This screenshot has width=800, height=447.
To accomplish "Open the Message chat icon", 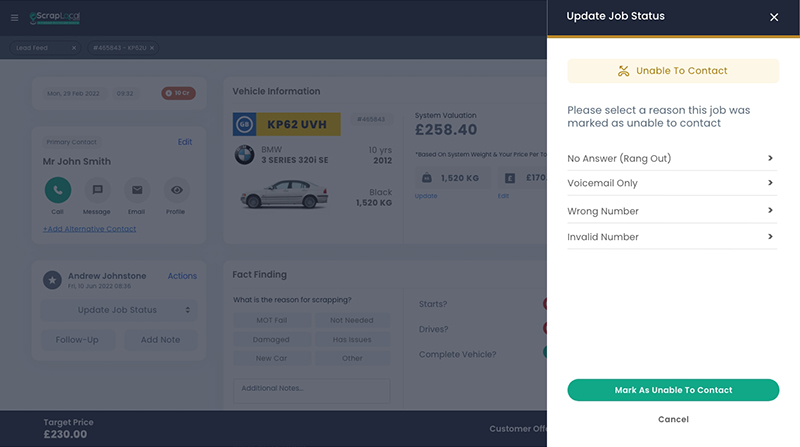I will click(97, 189).
